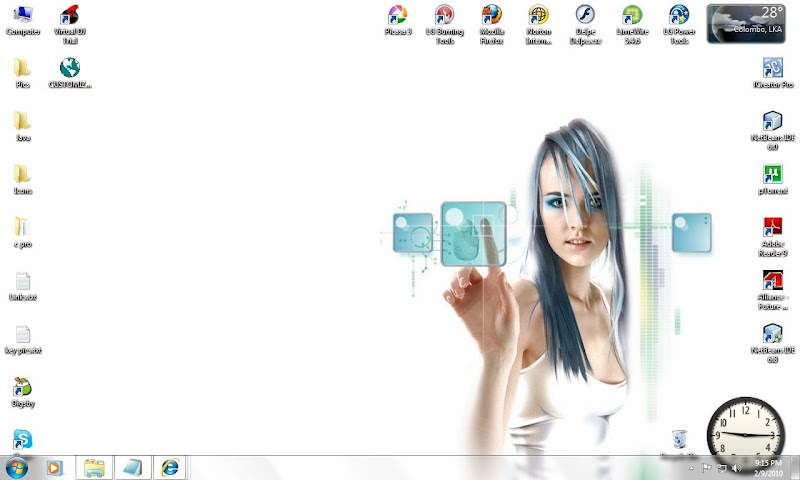Open the Pics folder
The width and height of the screenshot is (800, 480).
tap(22, 73)
